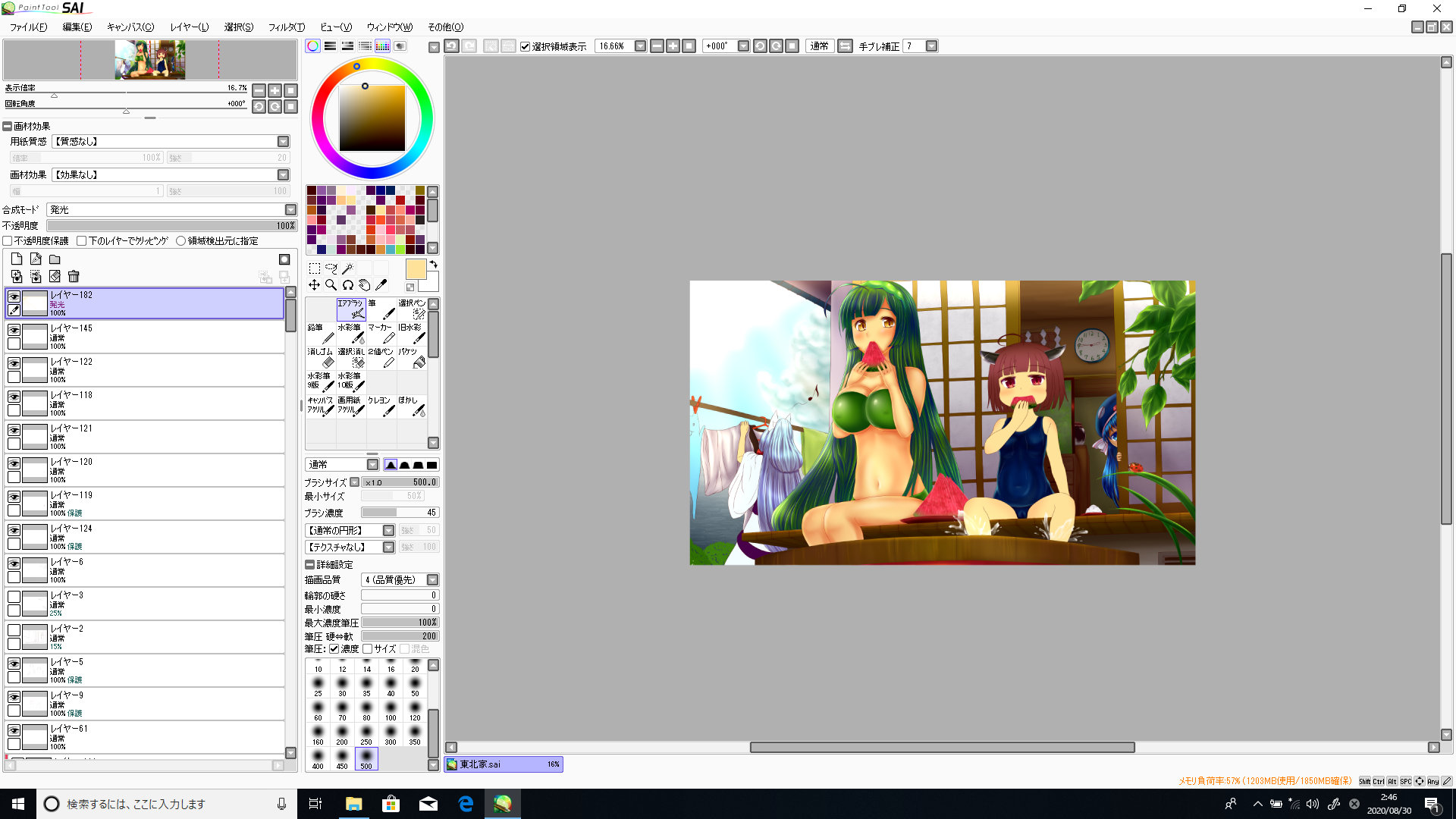The height and width of the screenshot is (819, 1456).
Task: Choose the 鉛筆 pencil tool
Action: pos(321,334)
